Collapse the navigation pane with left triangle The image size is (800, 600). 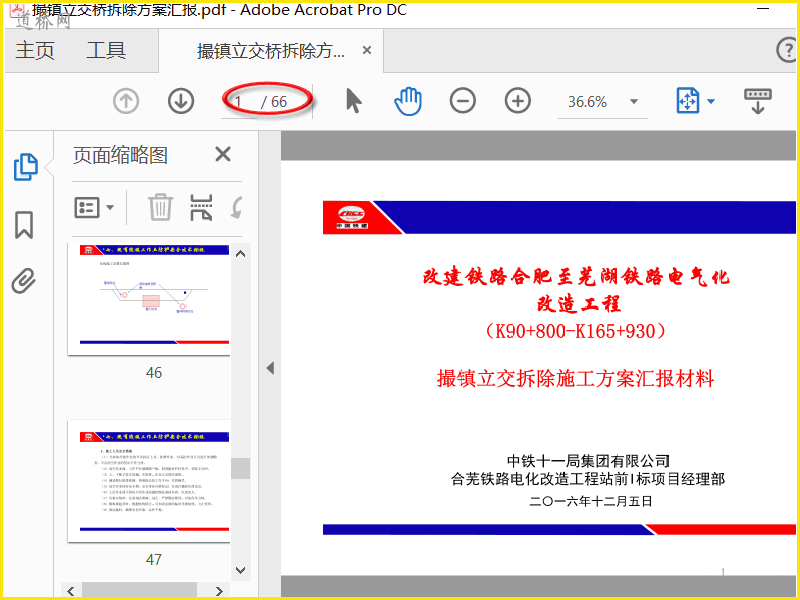tap(270, 368)
